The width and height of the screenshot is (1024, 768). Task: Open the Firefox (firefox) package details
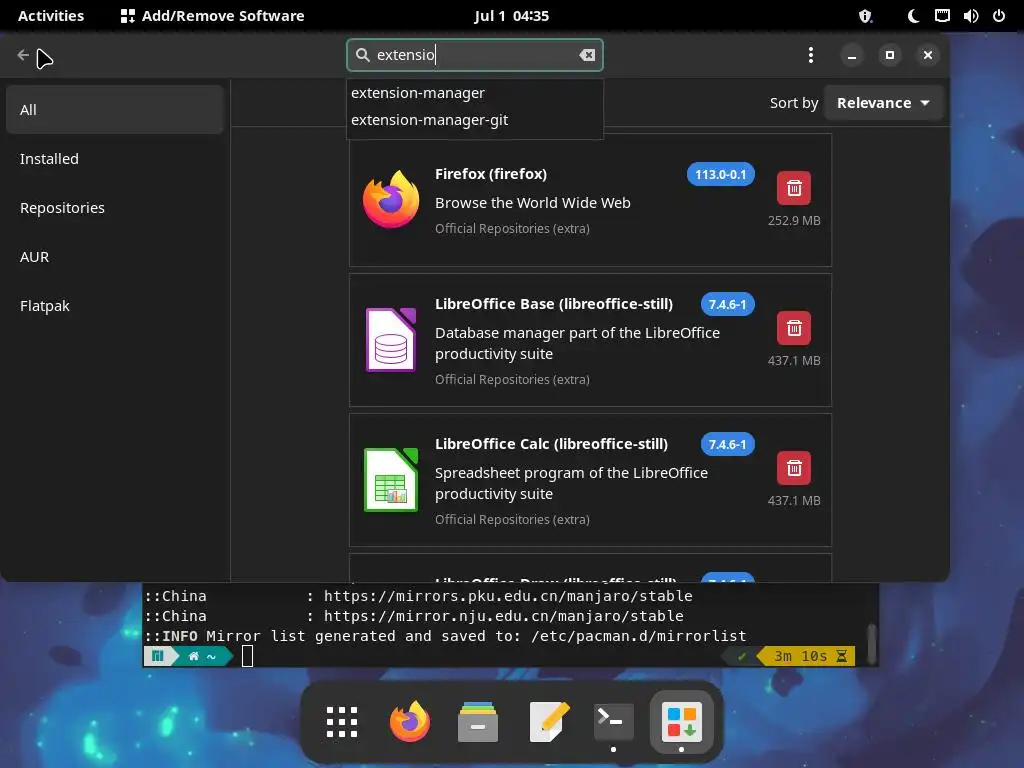tap(491, 174)
